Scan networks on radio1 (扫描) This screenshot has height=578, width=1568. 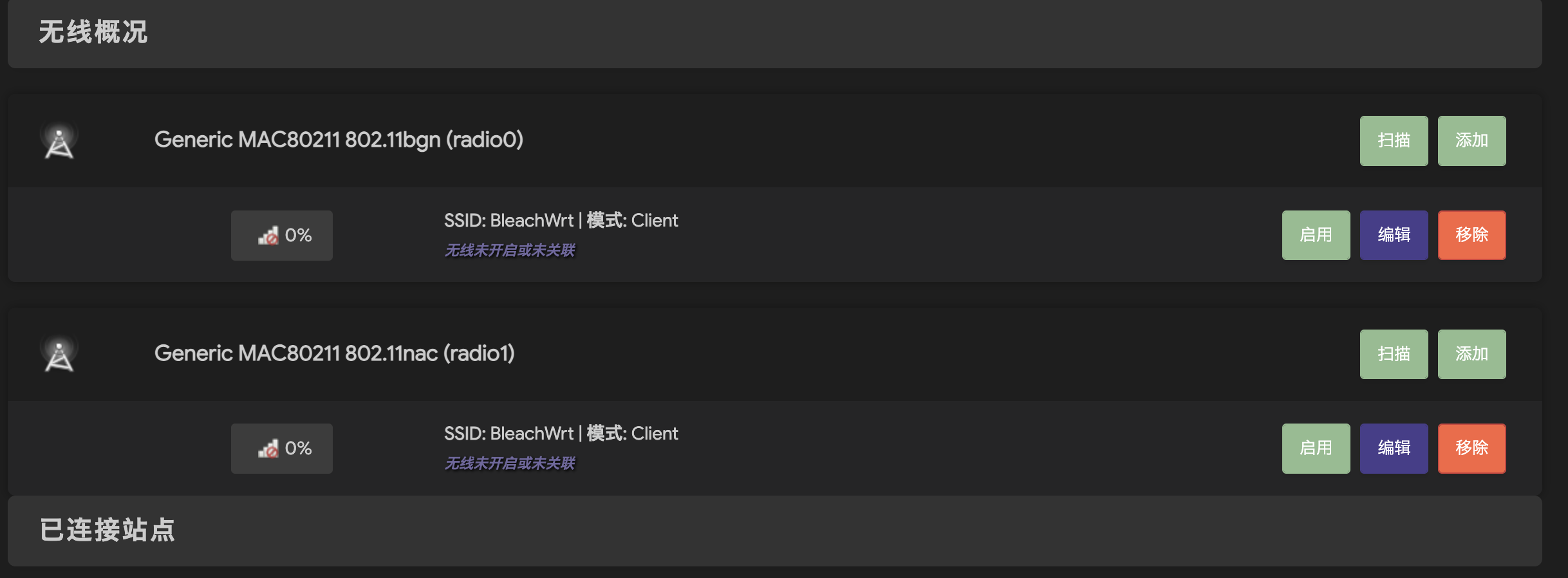[1394, 355]
